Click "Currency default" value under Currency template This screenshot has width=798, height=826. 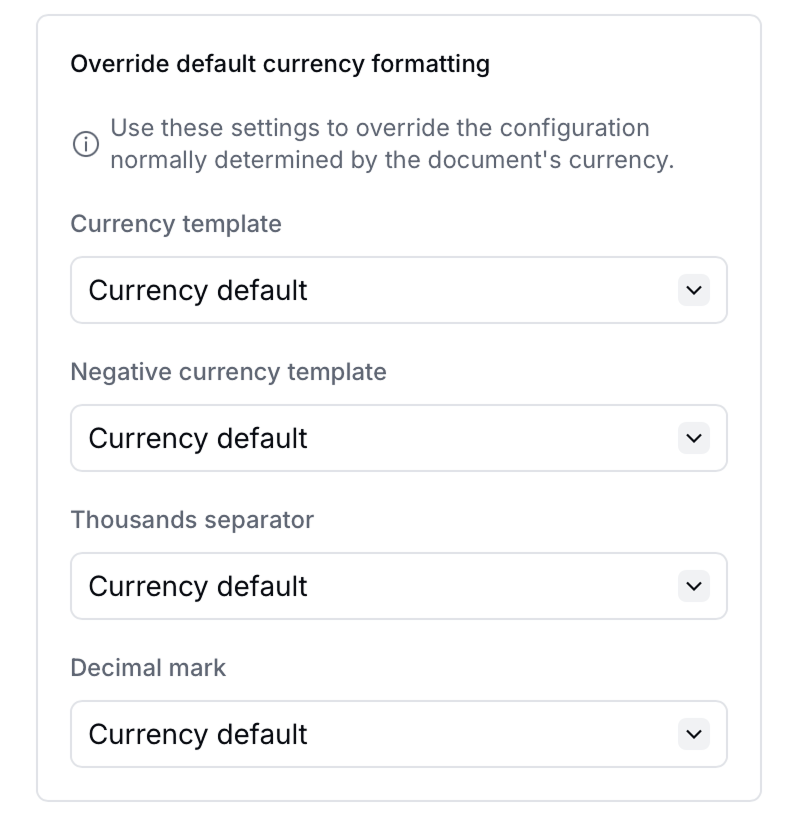point(198,291)
